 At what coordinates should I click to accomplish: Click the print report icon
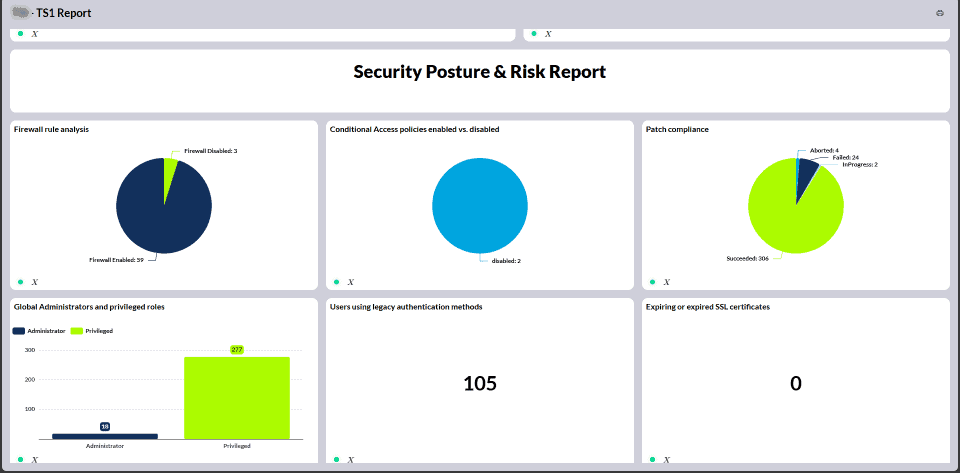point(940,13)
